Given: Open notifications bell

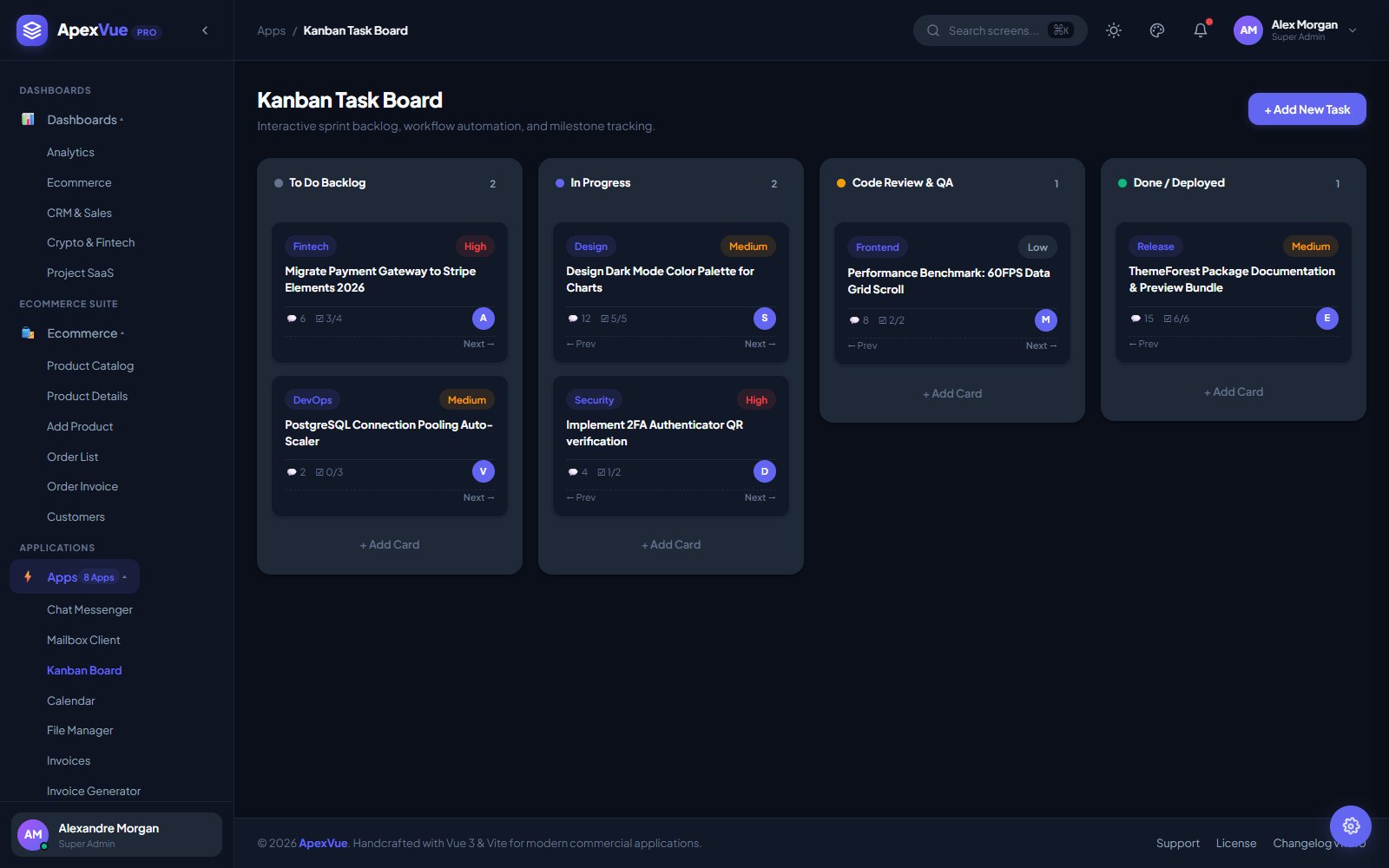Looking at the screenshot, I should click(x=1201, y=30).
